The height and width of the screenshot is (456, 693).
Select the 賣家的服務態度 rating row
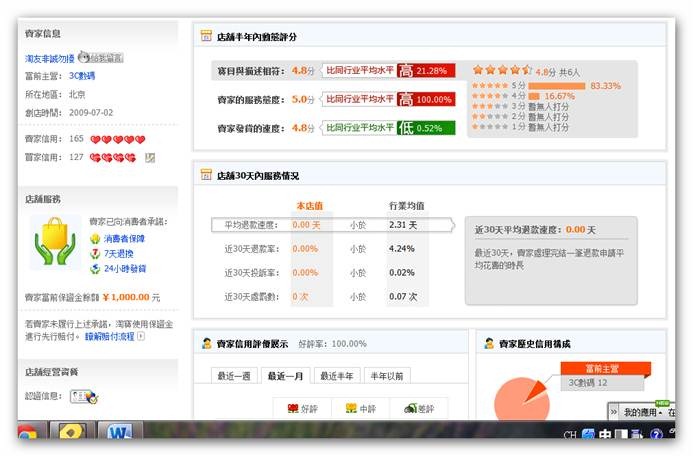coord(334,99)
